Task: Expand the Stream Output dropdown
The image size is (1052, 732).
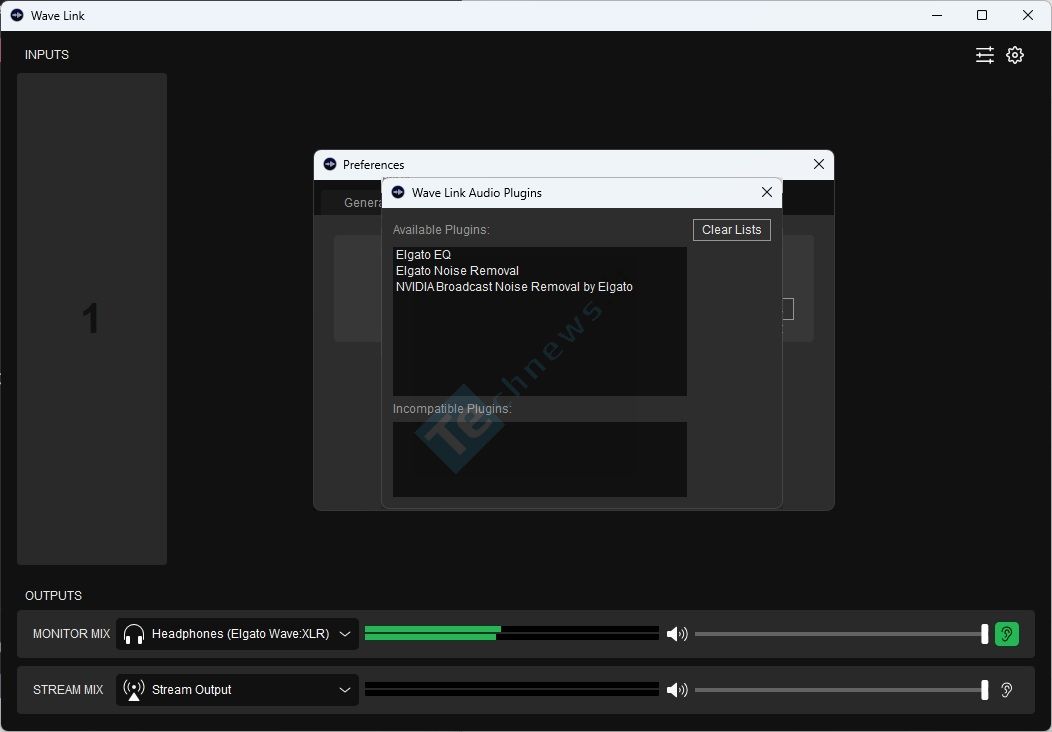Action: click(238, 690)
